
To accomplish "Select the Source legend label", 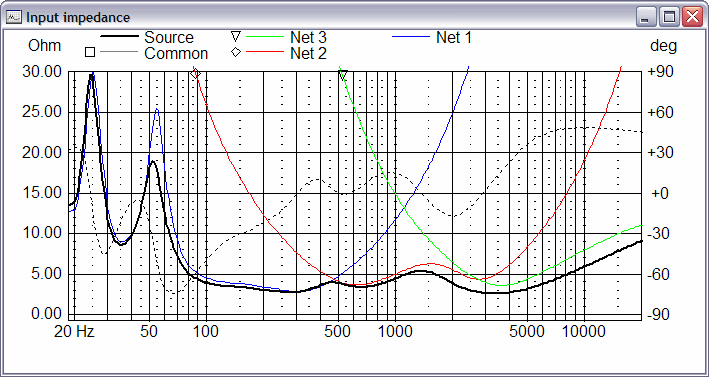I will point(169,37).
